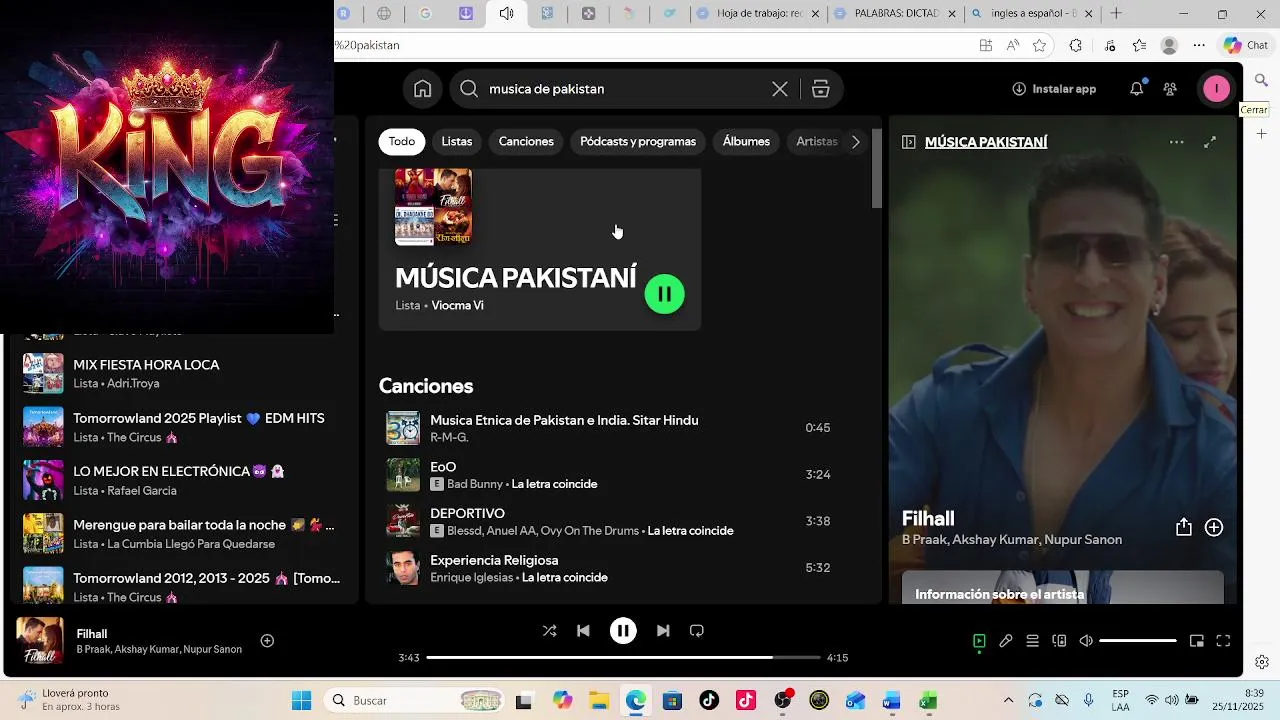This screenshot has height=720, width=1280.
Task: Pause playback with the center pause button
Action: (x=623, y=631)
